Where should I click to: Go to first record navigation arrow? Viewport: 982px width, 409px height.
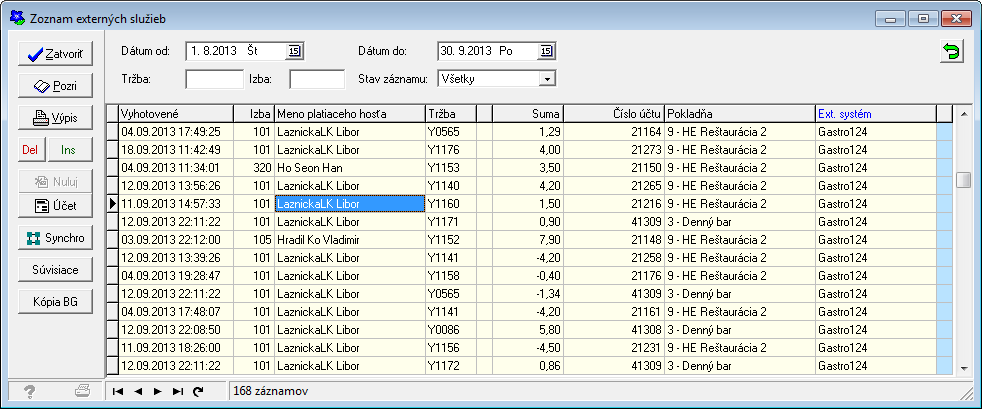[x=119, y=391]
